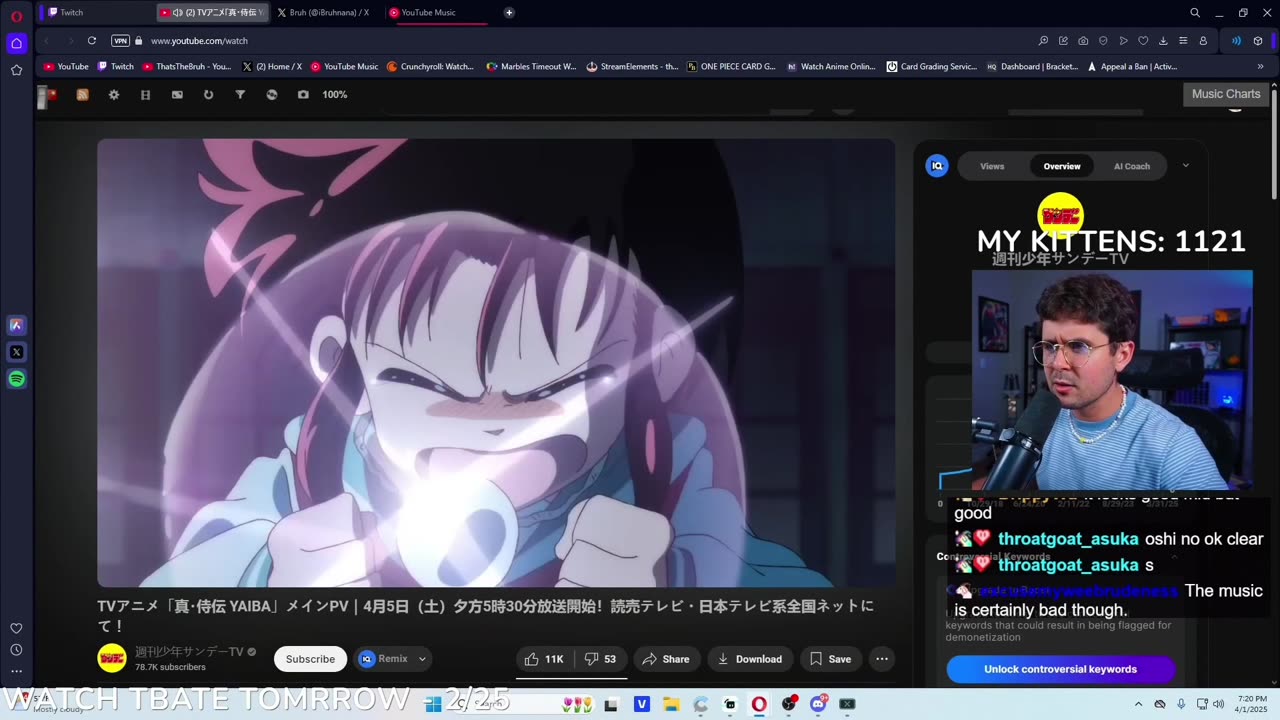Open the three-dot more actions menu
Screen dimensions: 1280x720
click(881, 659)
